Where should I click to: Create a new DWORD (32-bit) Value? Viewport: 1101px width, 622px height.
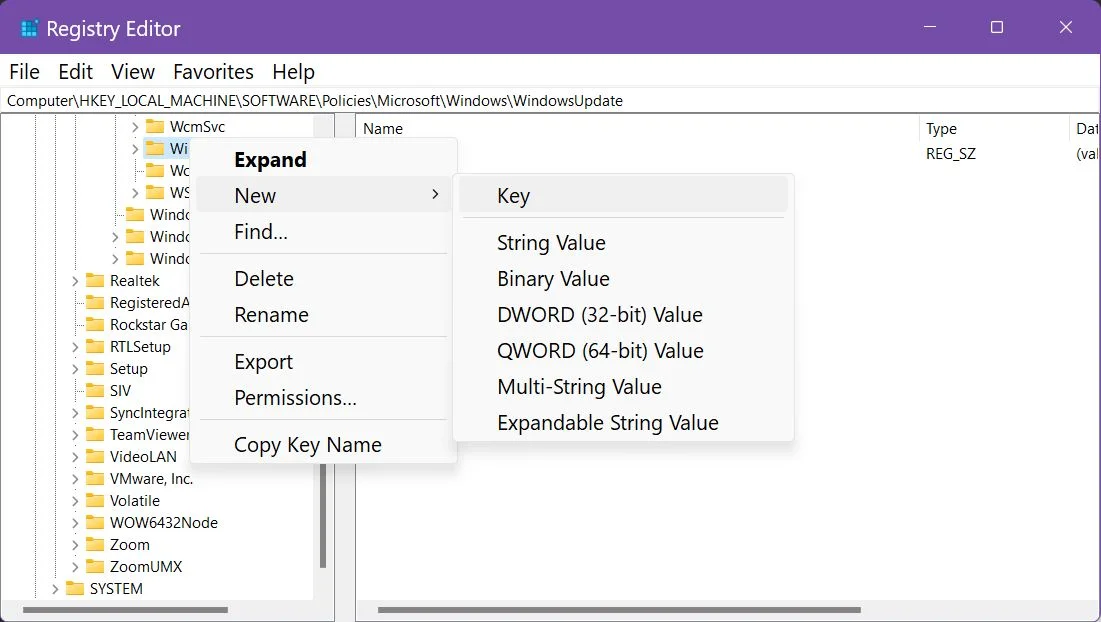[623, 315]
